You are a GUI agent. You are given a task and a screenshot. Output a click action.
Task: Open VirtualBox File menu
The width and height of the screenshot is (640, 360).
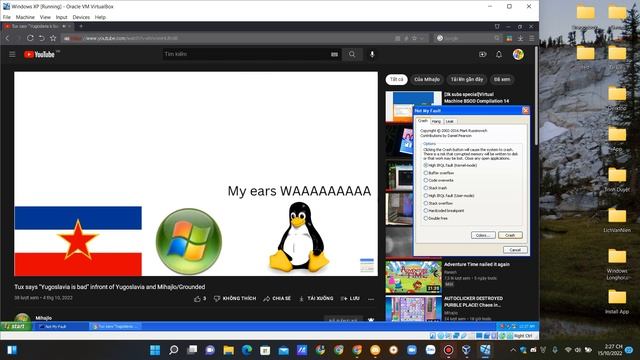click(x=7, y=17)
